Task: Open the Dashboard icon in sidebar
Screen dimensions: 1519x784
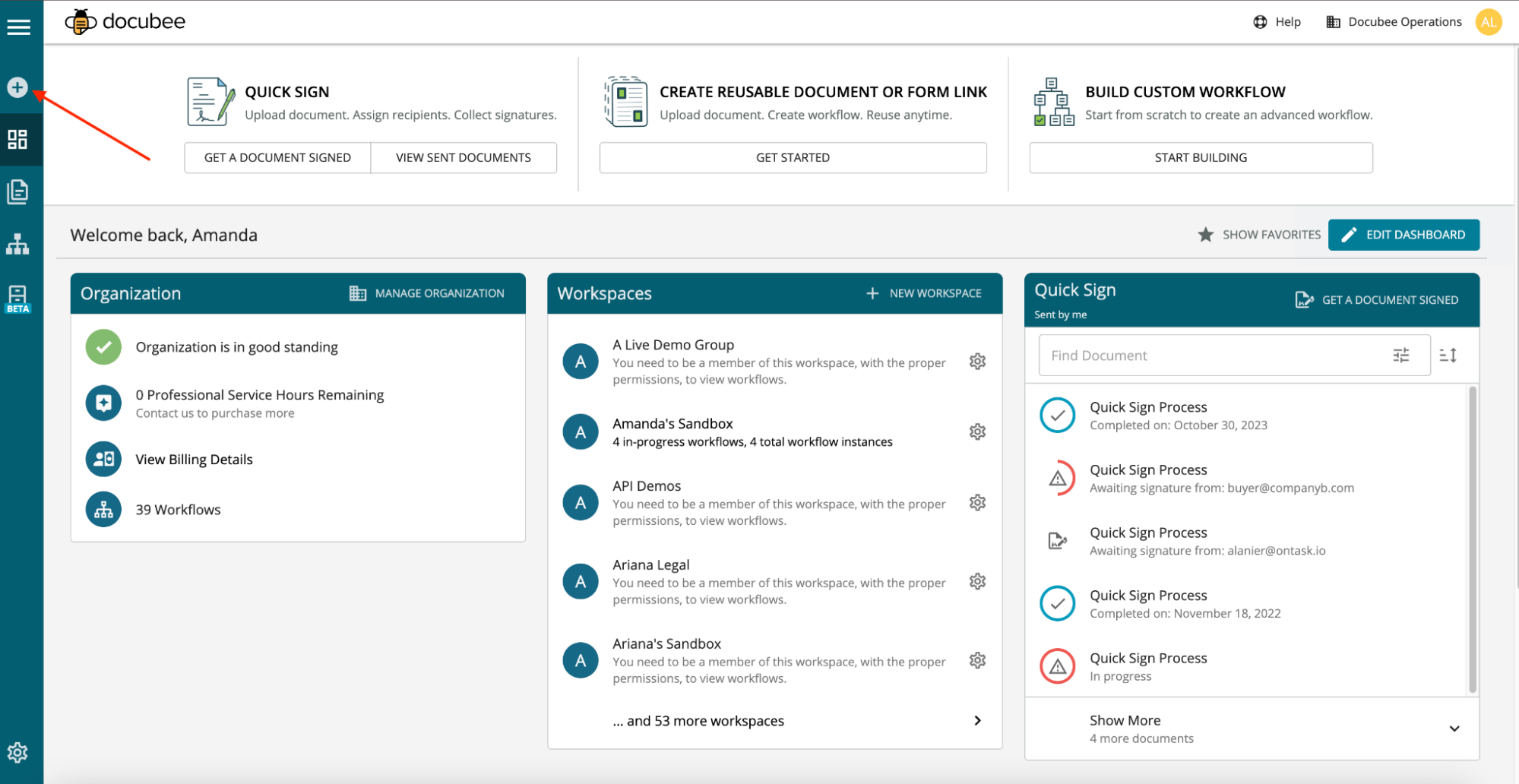Action: pyautogui.click(x=17, y=139)
